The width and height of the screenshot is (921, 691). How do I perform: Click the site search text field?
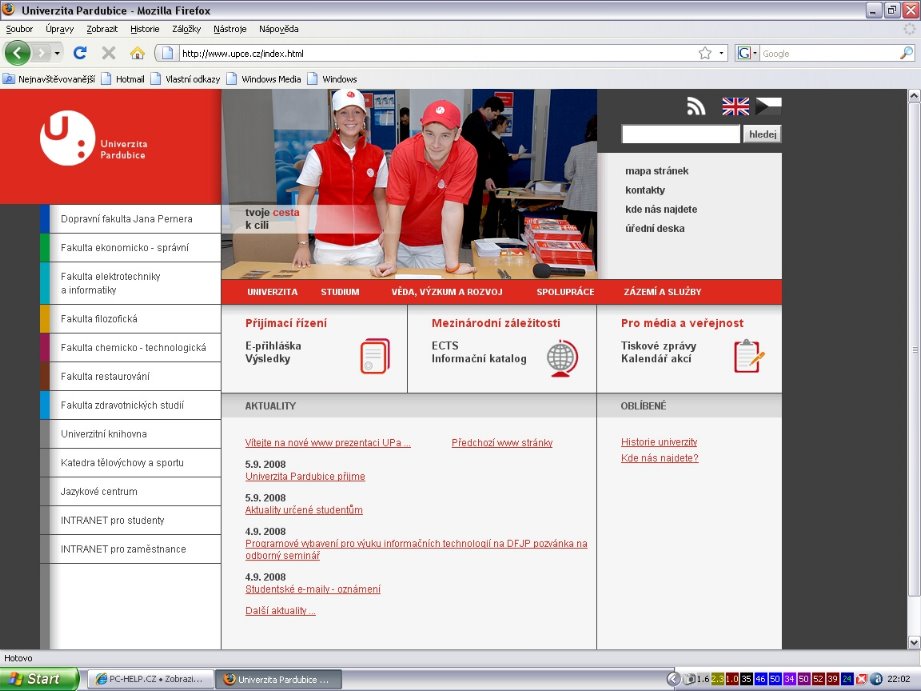pos(680,134)
